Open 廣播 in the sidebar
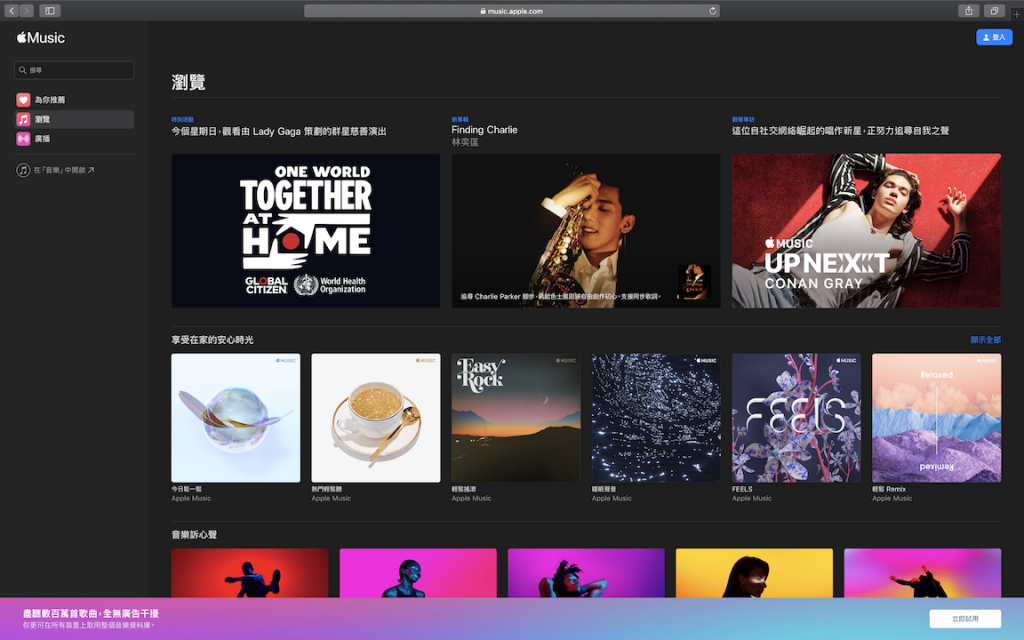 click(74, 138)
